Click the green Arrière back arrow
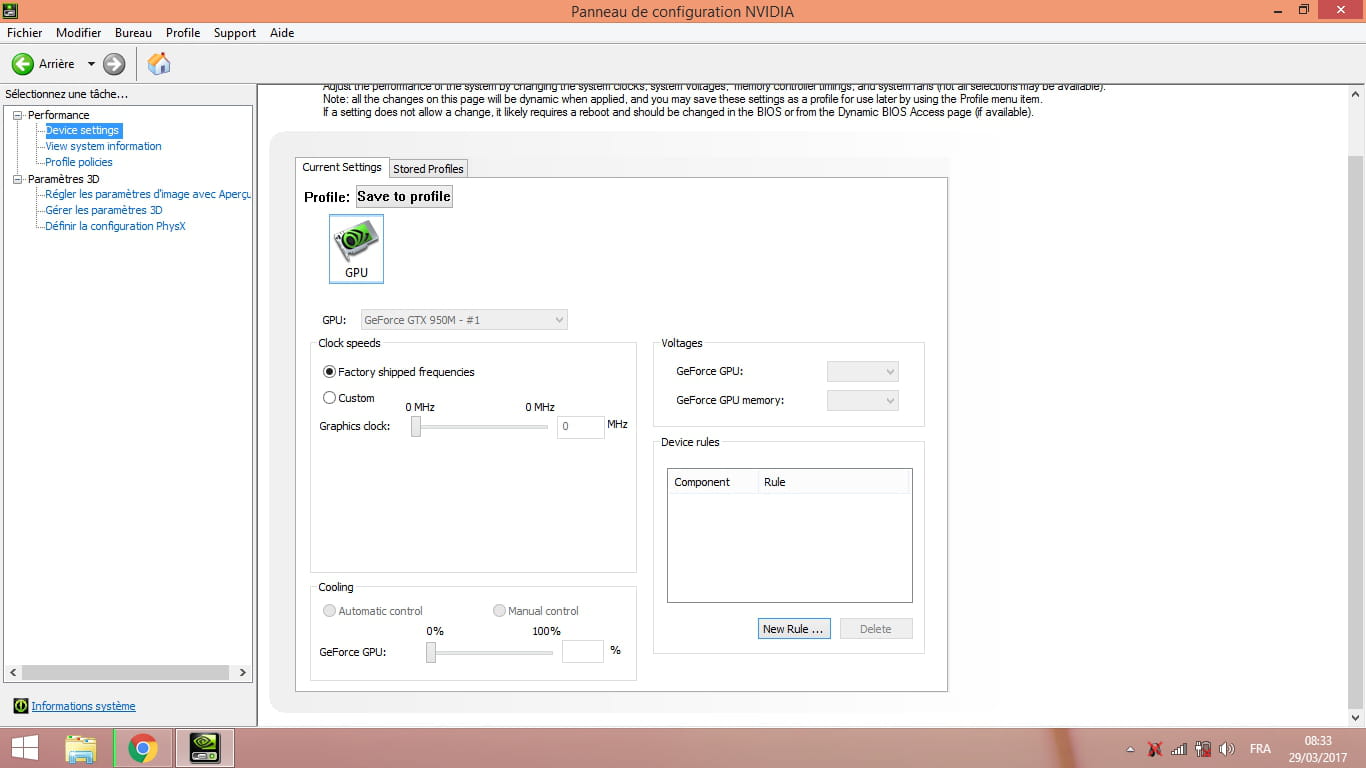 [x=23, y=64]
